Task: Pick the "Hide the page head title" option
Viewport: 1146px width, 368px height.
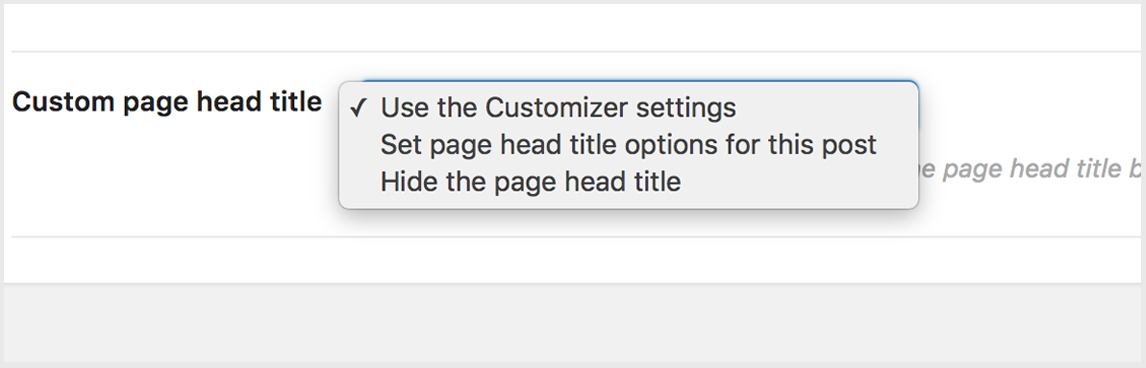Action: (x=629, y=181)
